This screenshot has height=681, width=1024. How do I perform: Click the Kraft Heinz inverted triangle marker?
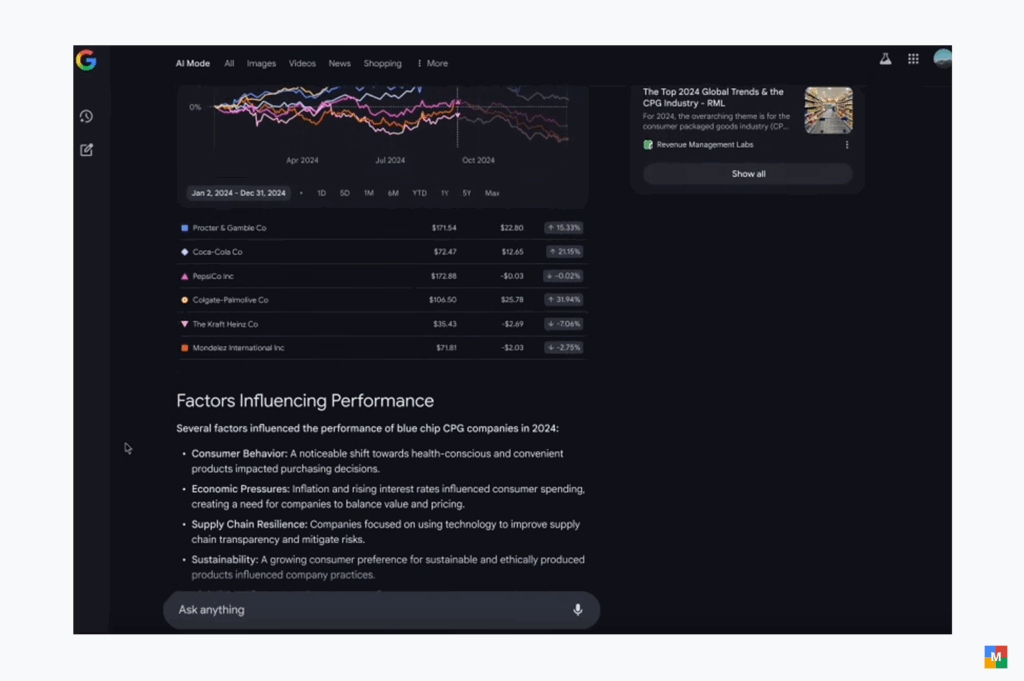point(184,324)
